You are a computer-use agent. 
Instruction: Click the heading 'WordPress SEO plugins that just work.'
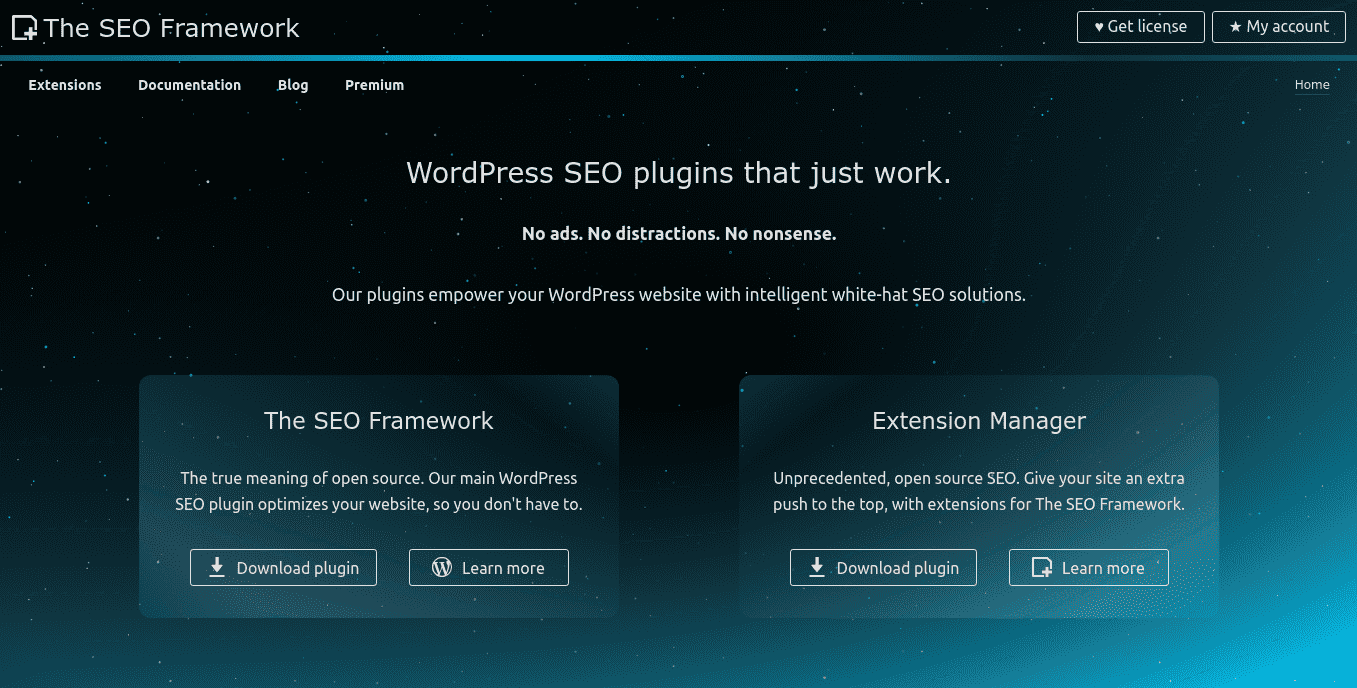point(678,173)
